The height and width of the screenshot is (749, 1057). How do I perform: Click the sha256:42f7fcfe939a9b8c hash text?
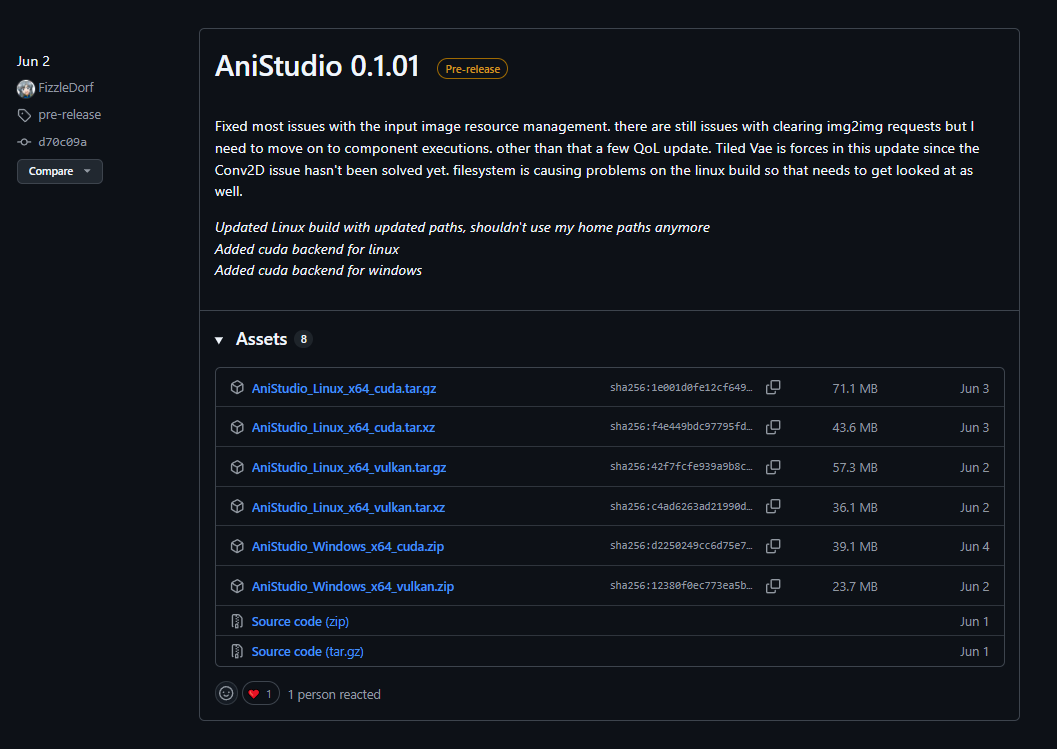681,467
